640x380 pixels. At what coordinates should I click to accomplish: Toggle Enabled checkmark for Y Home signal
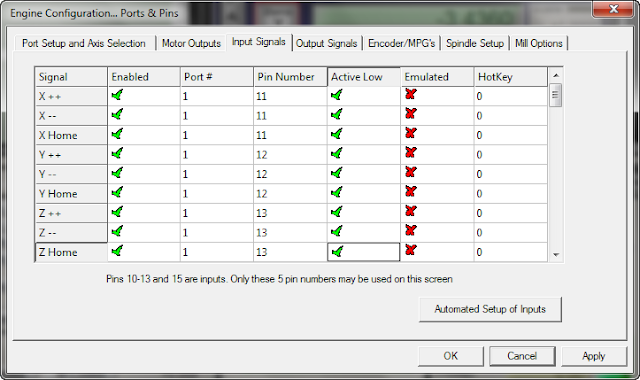tap(117, 193)
